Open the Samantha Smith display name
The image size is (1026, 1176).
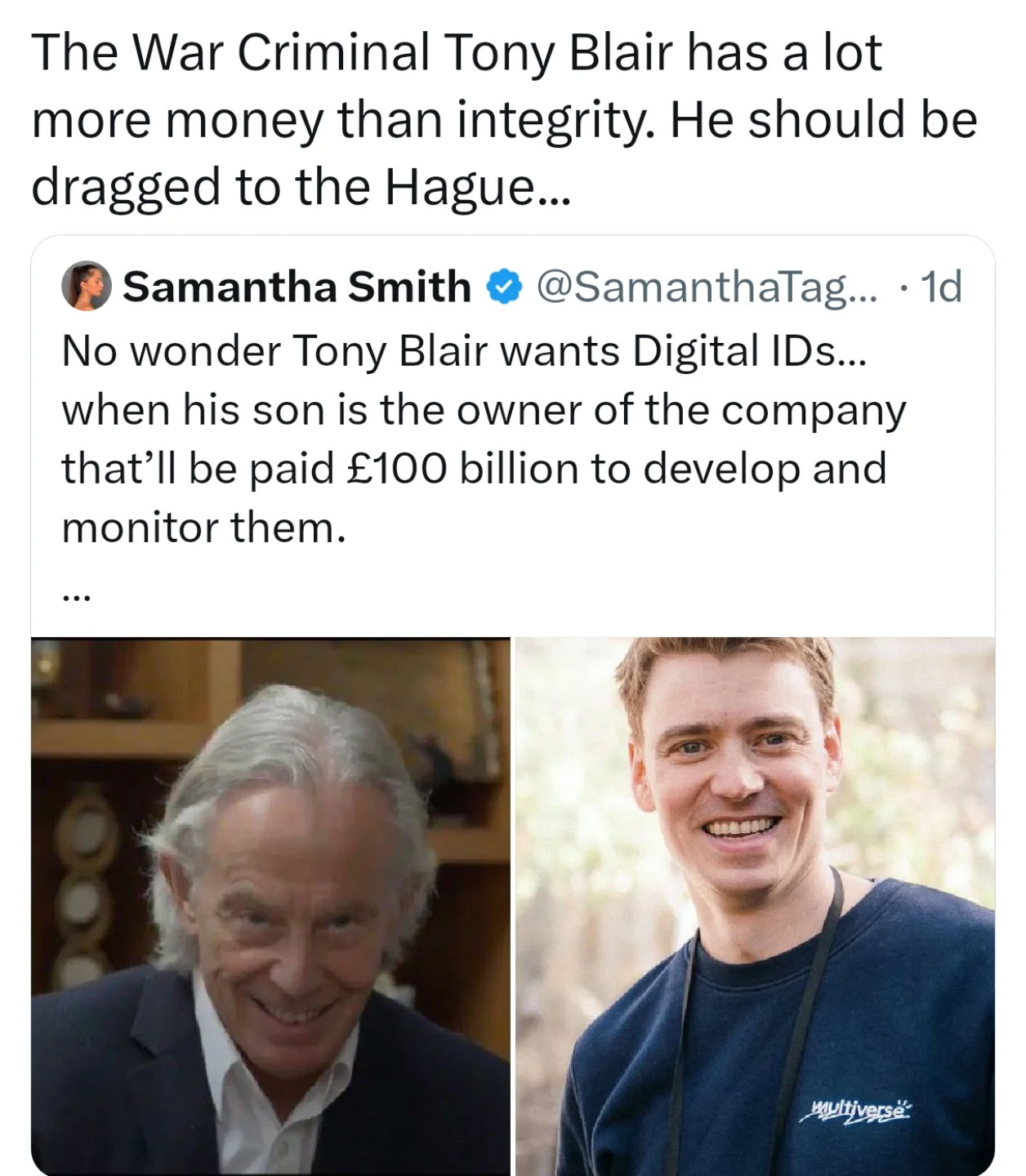pos(297,287)
